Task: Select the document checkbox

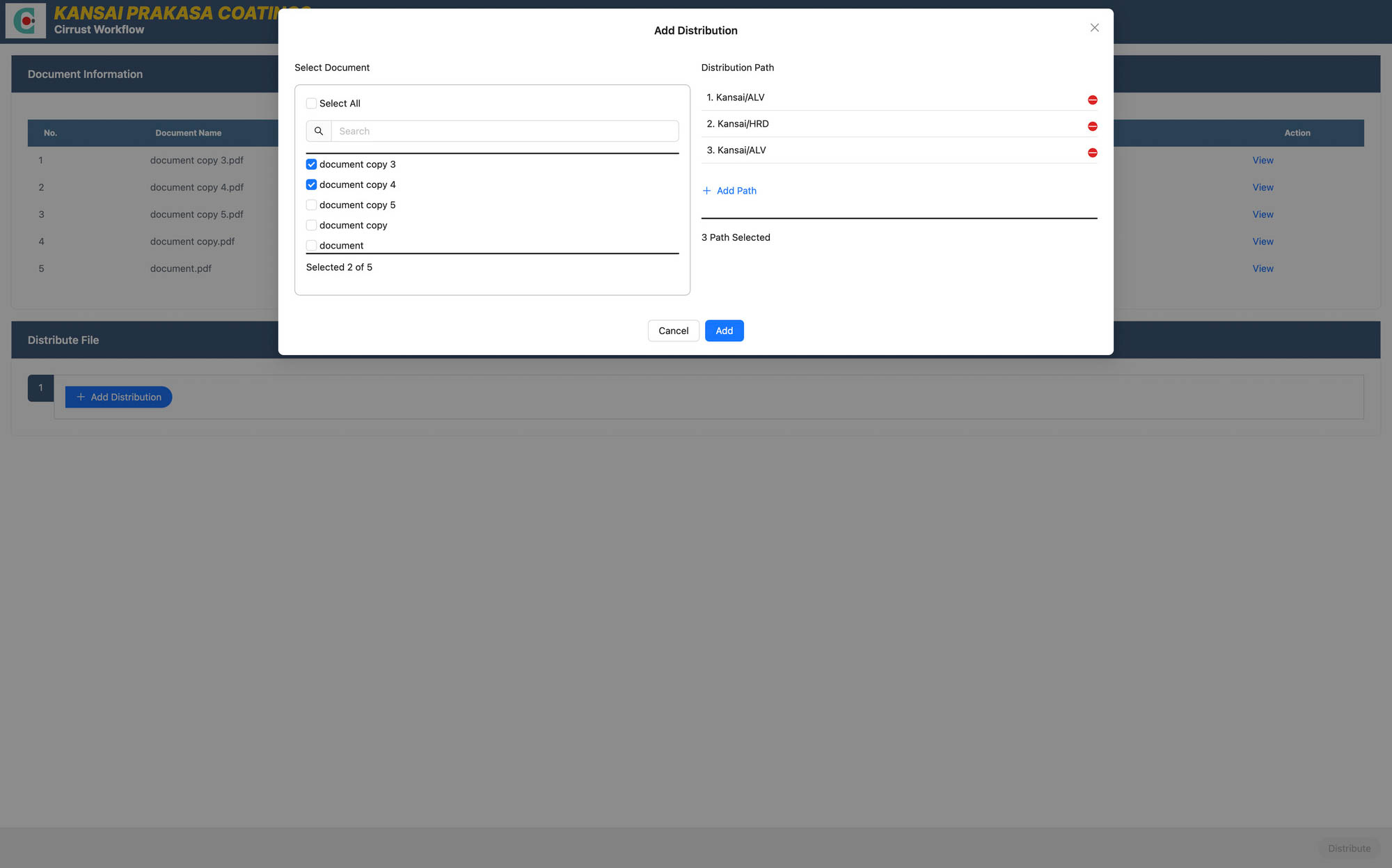Action: [x=311, y=245]
